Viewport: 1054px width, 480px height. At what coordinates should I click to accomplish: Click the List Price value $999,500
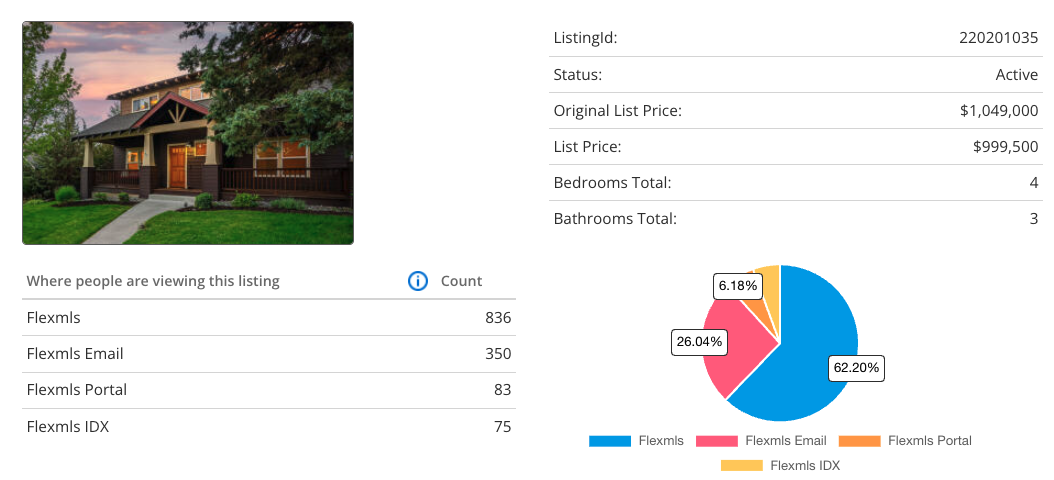[1005, 147]
